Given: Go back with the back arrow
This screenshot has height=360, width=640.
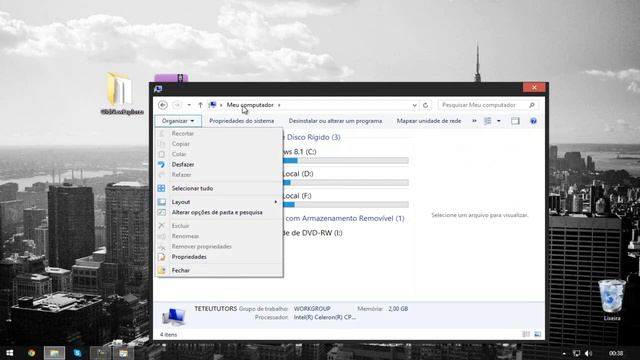Looking at the screenshot, I should (x=162, y=105).
